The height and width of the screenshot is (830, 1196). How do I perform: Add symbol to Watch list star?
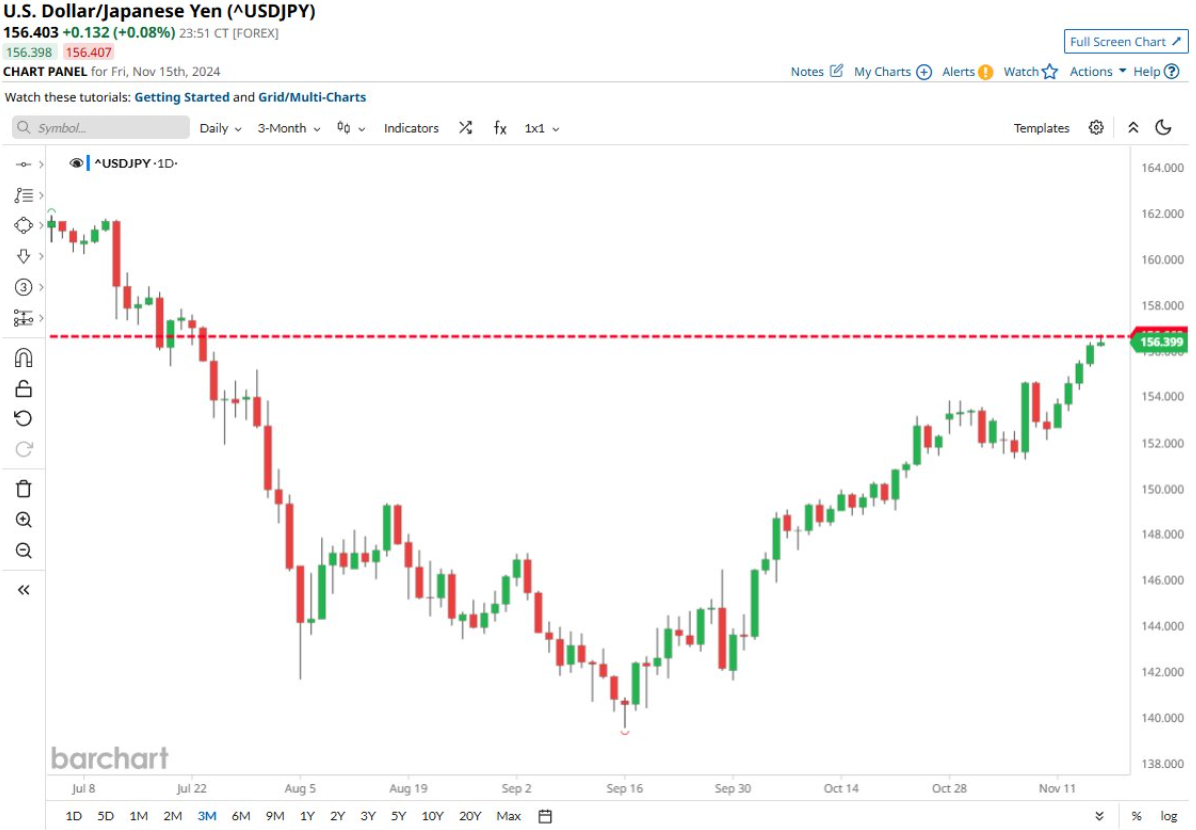(x=1030, y=71)
